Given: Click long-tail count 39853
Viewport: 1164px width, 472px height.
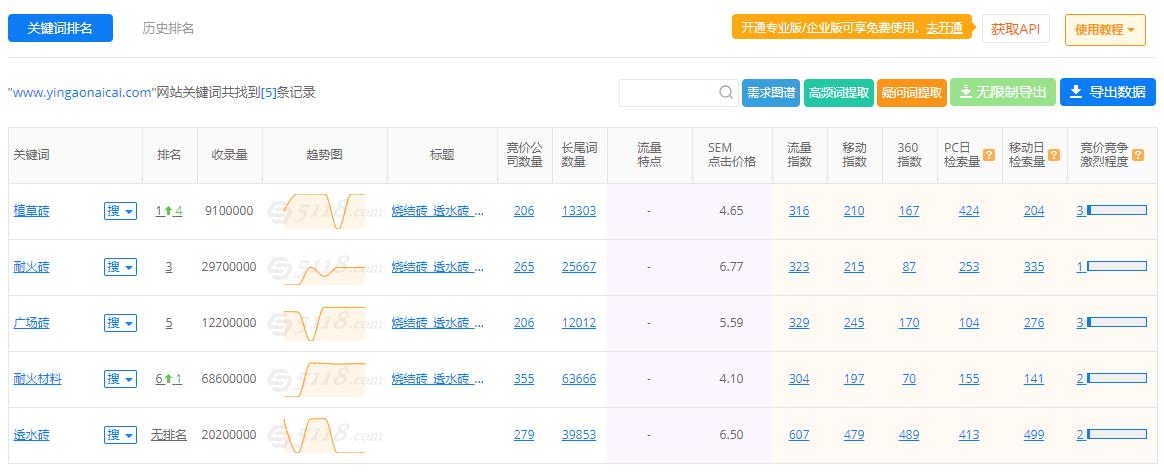Looking at the screenshot, I should tap(579, 435).
